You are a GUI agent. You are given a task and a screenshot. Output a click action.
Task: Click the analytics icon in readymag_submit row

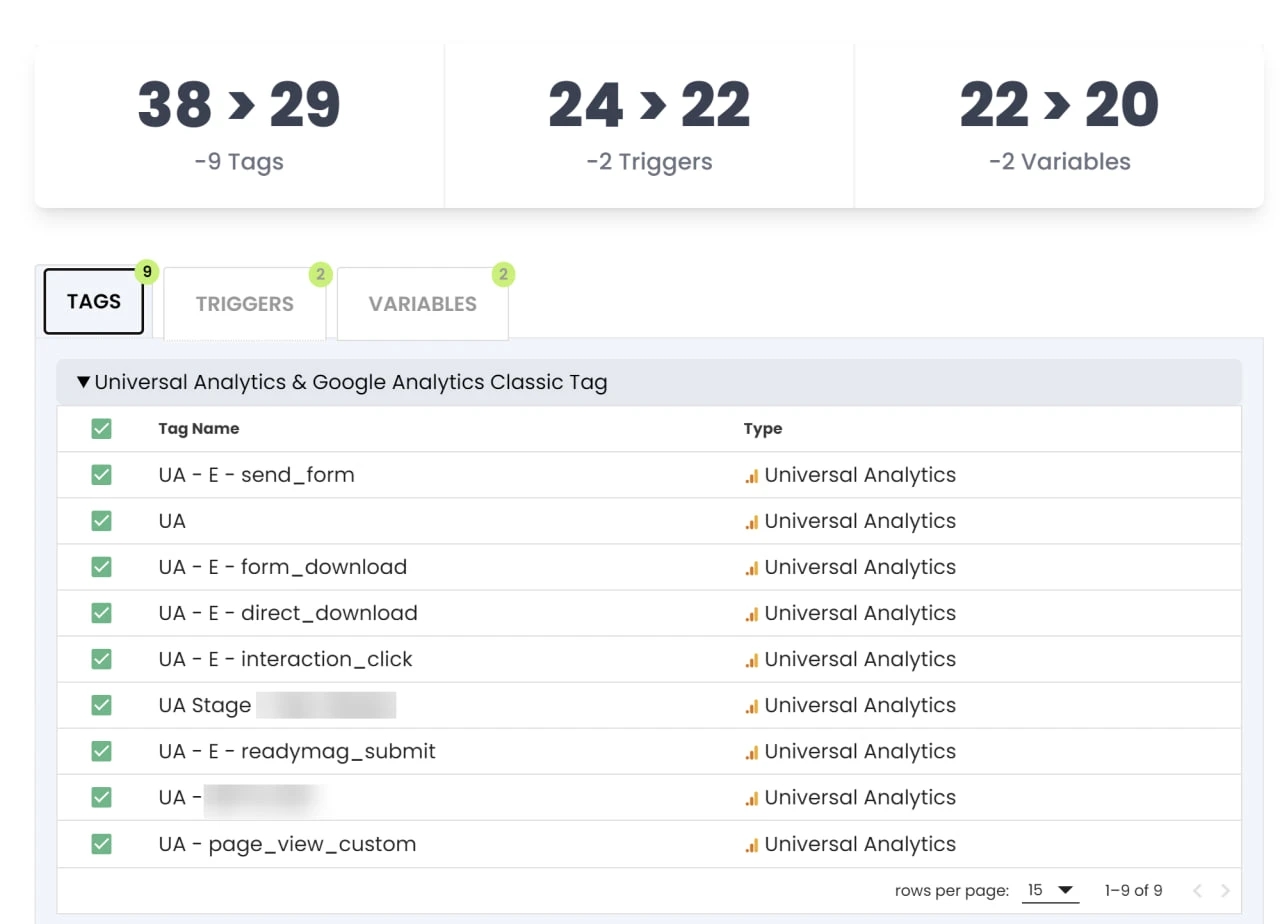(752, 752)
